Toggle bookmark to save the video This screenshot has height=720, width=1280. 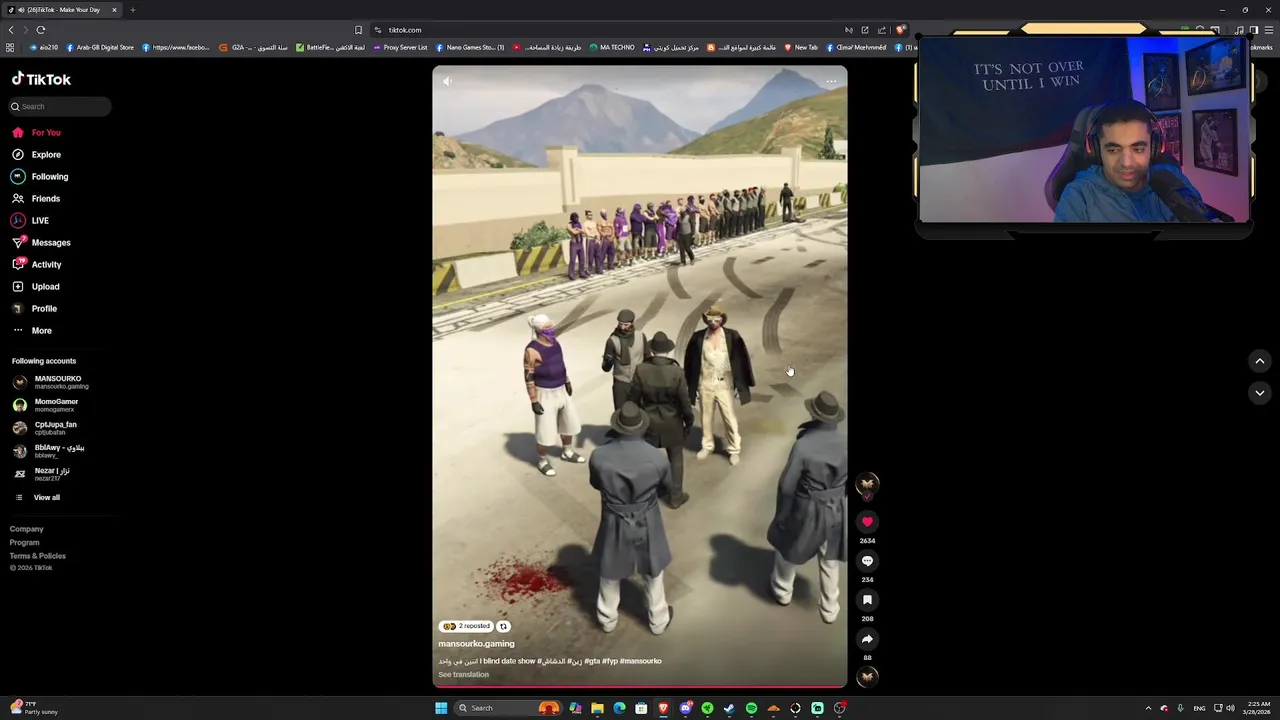[x=867, y=600]
